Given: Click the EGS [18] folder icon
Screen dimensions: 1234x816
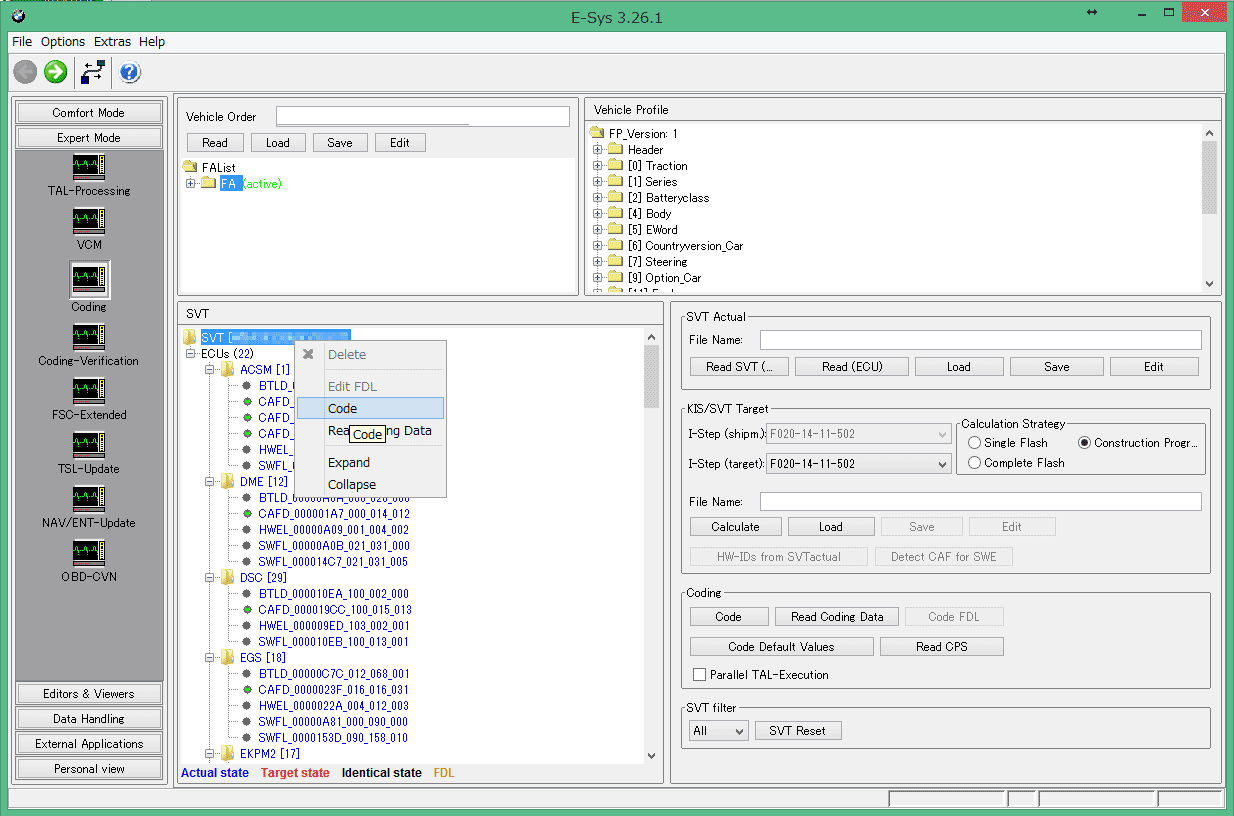Looking at the screenshot, I should (228, 658).
